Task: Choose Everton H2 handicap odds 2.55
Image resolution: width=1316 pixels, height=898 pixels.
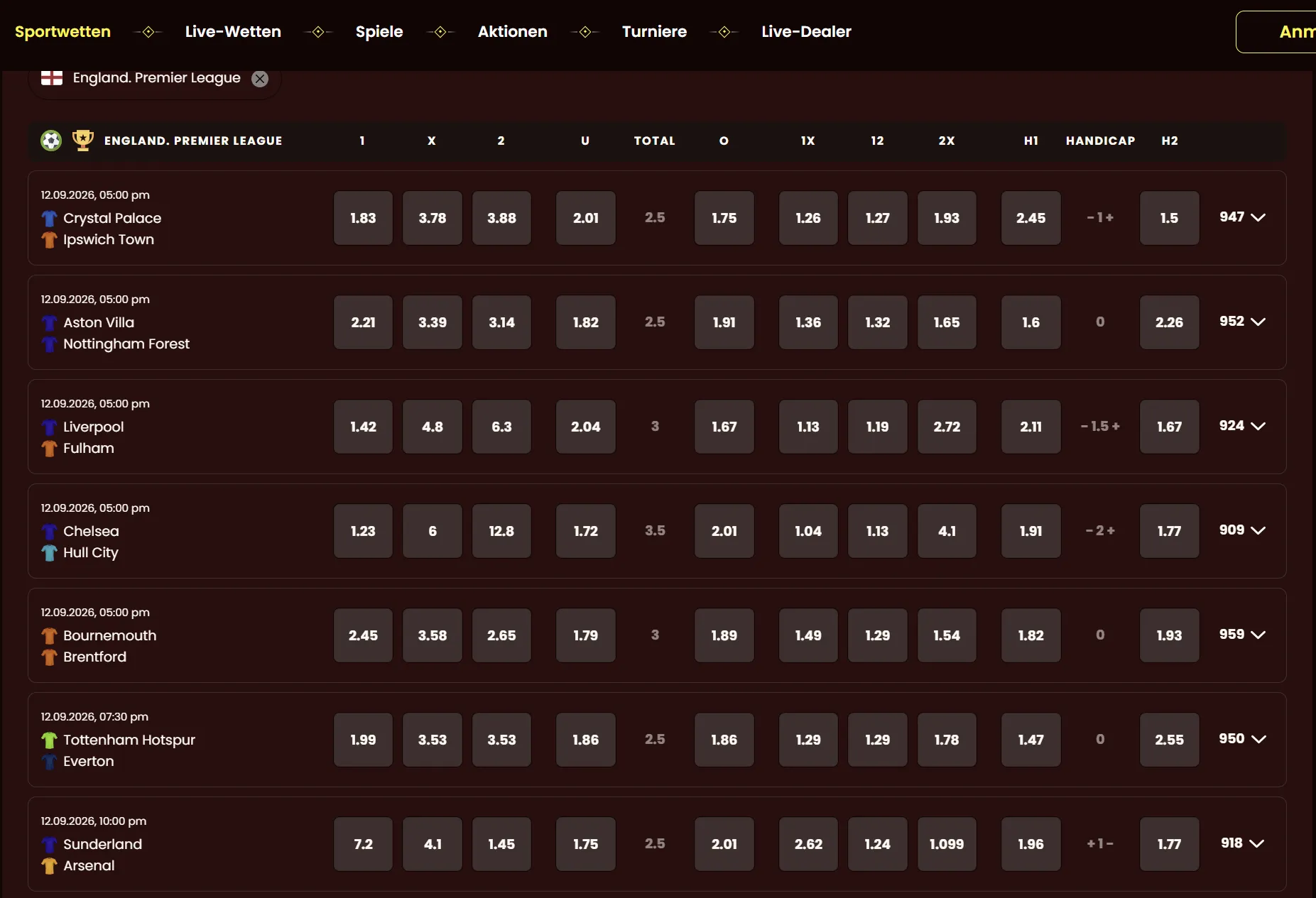Action: click(x=1170, y=740)
